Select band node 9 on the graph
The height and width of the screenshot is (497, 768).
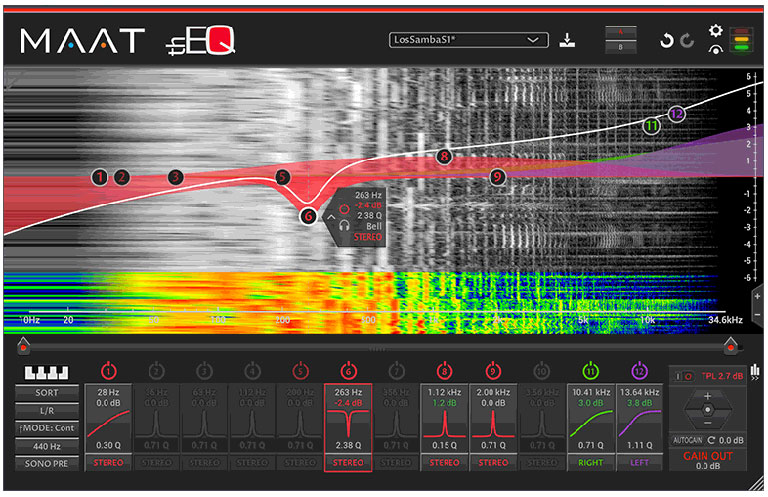[497, 177]
